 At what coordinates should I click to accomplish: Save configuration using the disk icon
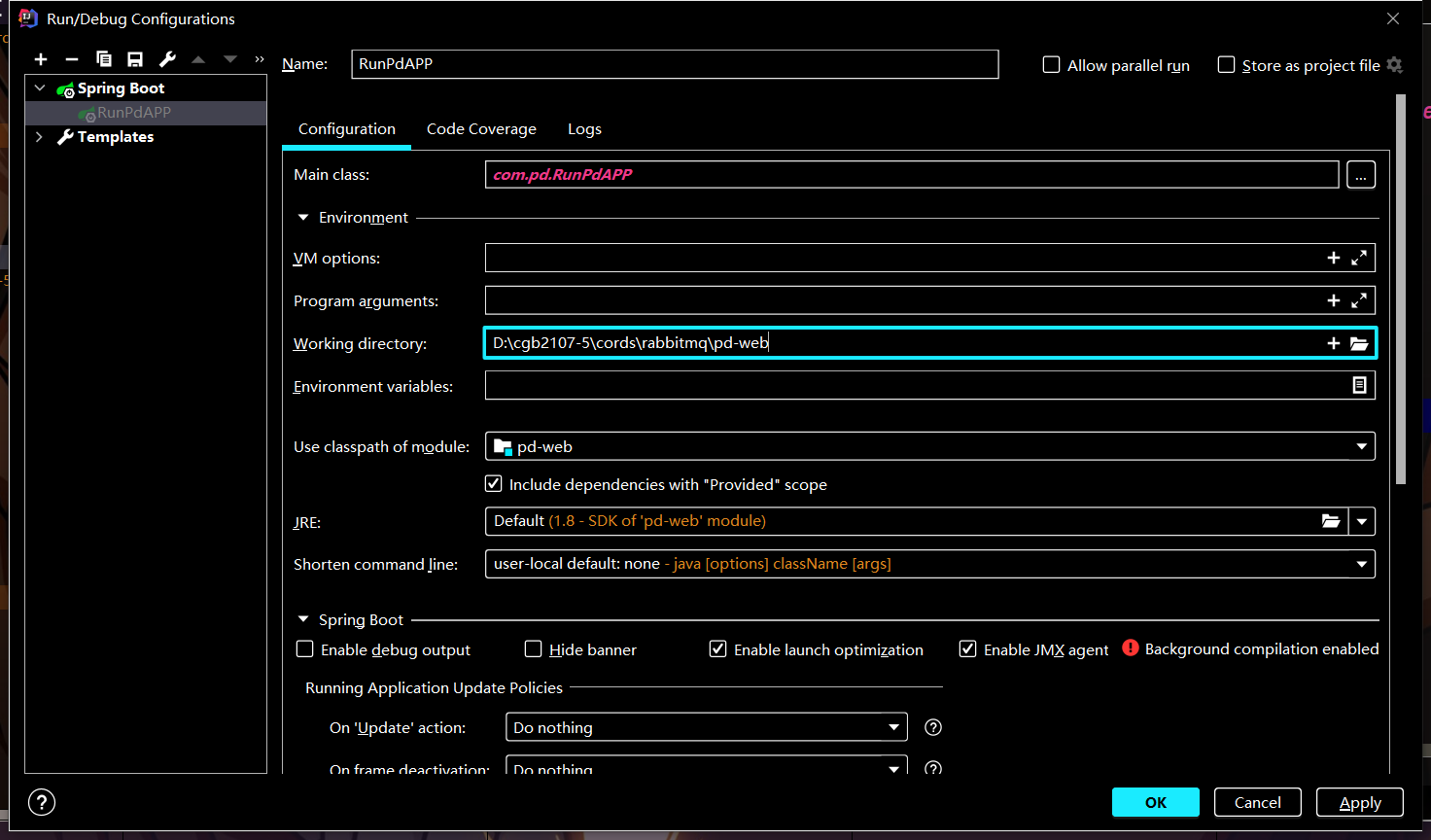pyautogui.click(x=135, y=59)
